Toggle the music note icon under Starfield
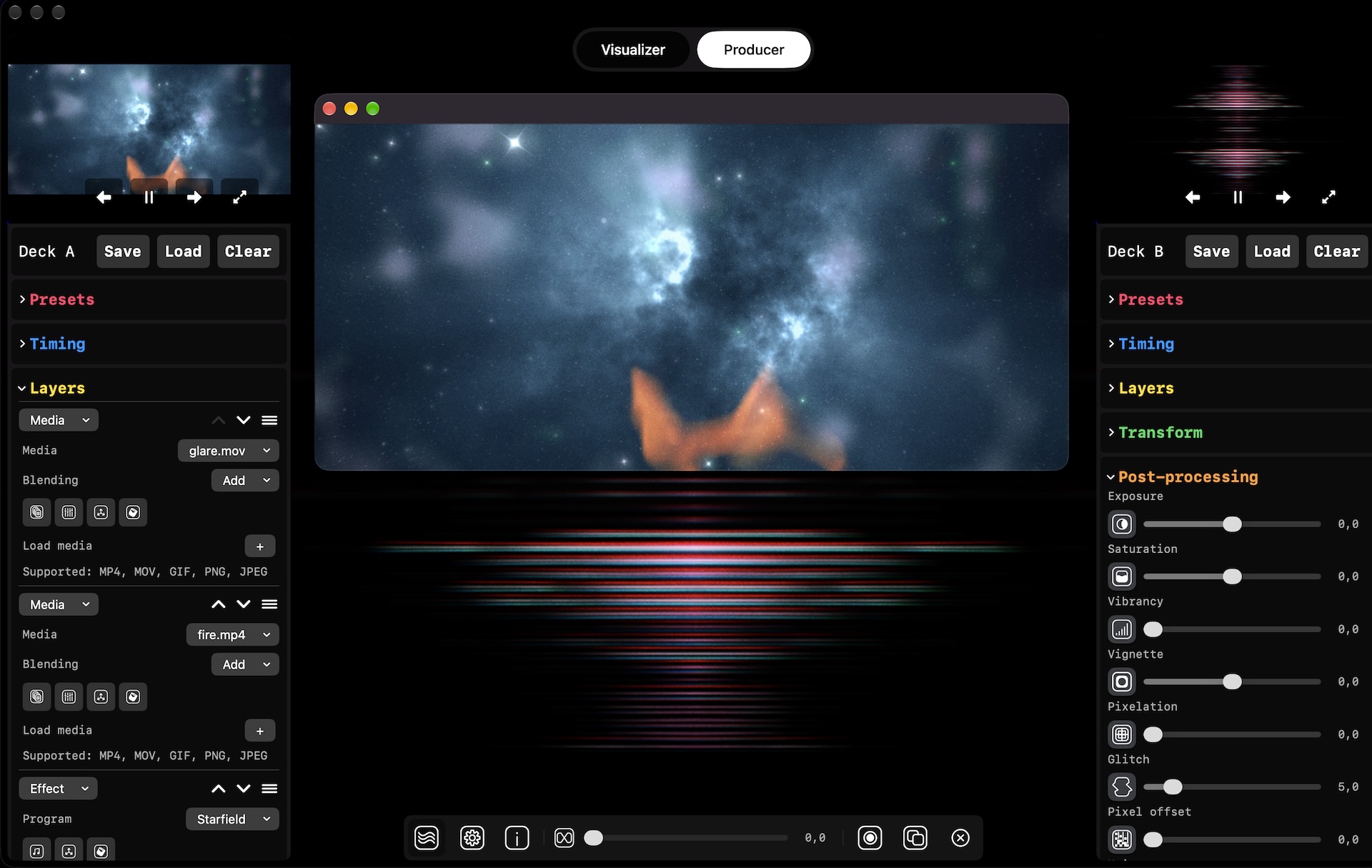Screen dimensions: 1372x868 (x=36, y=851)
